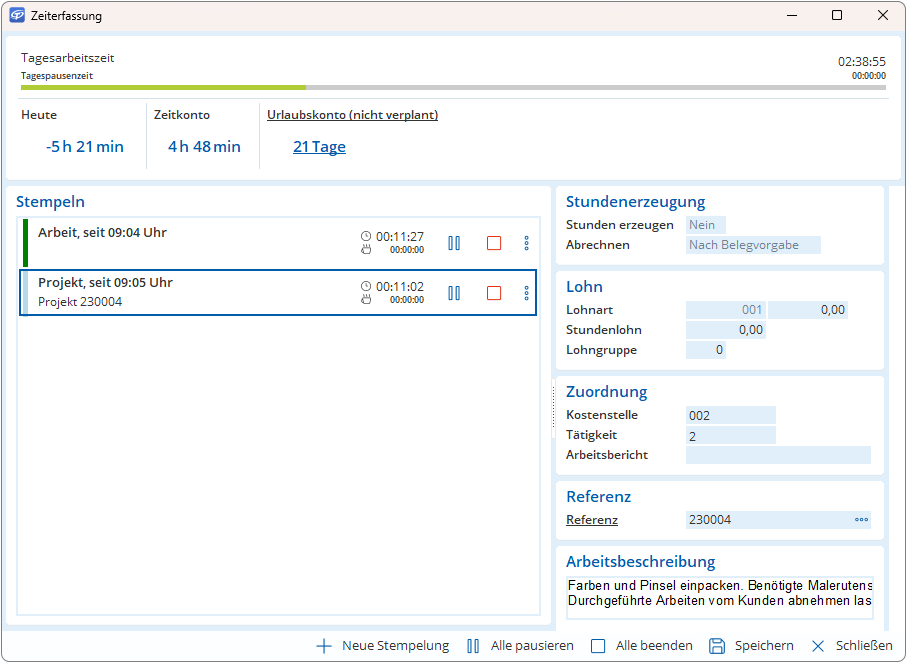Save using the Speichern disk icon

pos(717,646)
